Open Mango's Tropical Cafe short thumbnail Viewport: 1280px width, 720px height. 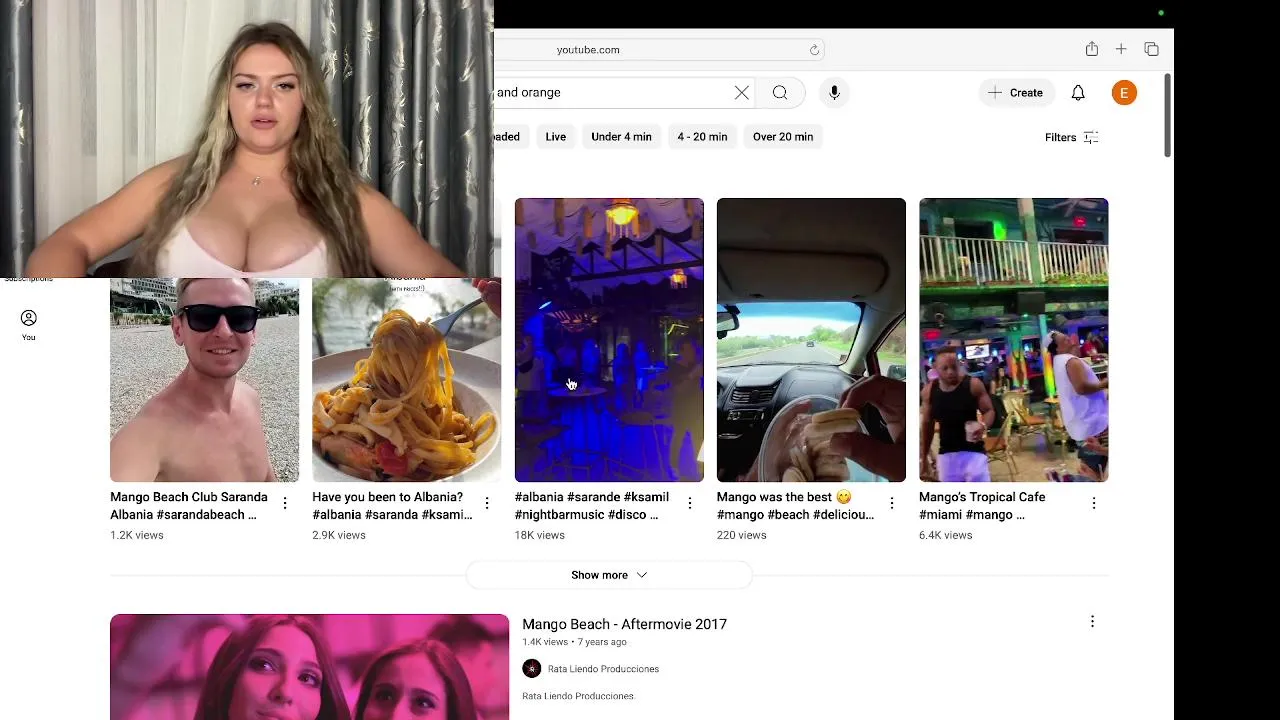(1013, 340)
